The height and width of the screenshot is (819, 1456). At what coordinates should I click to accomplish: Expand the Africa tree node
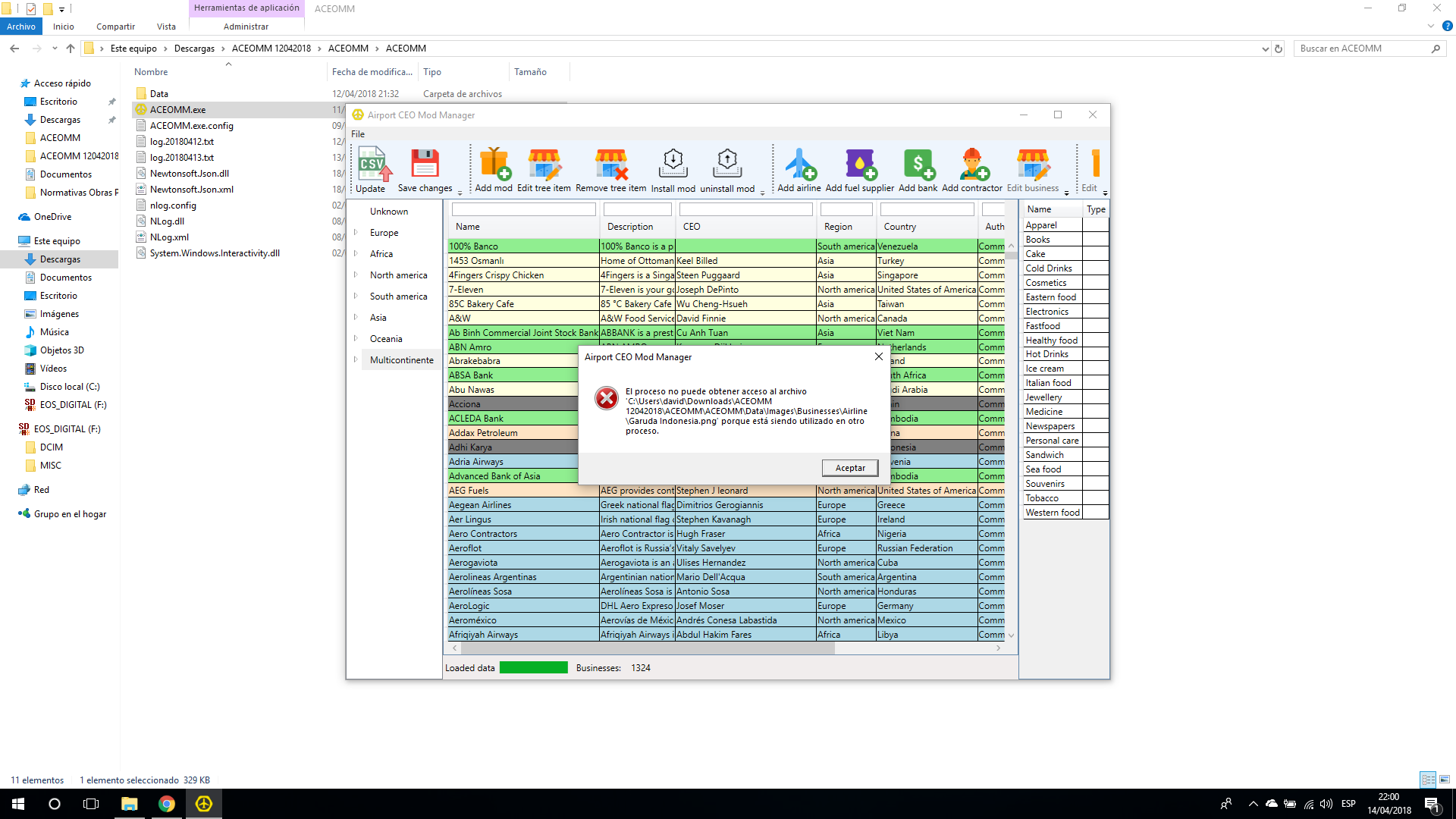356,254
